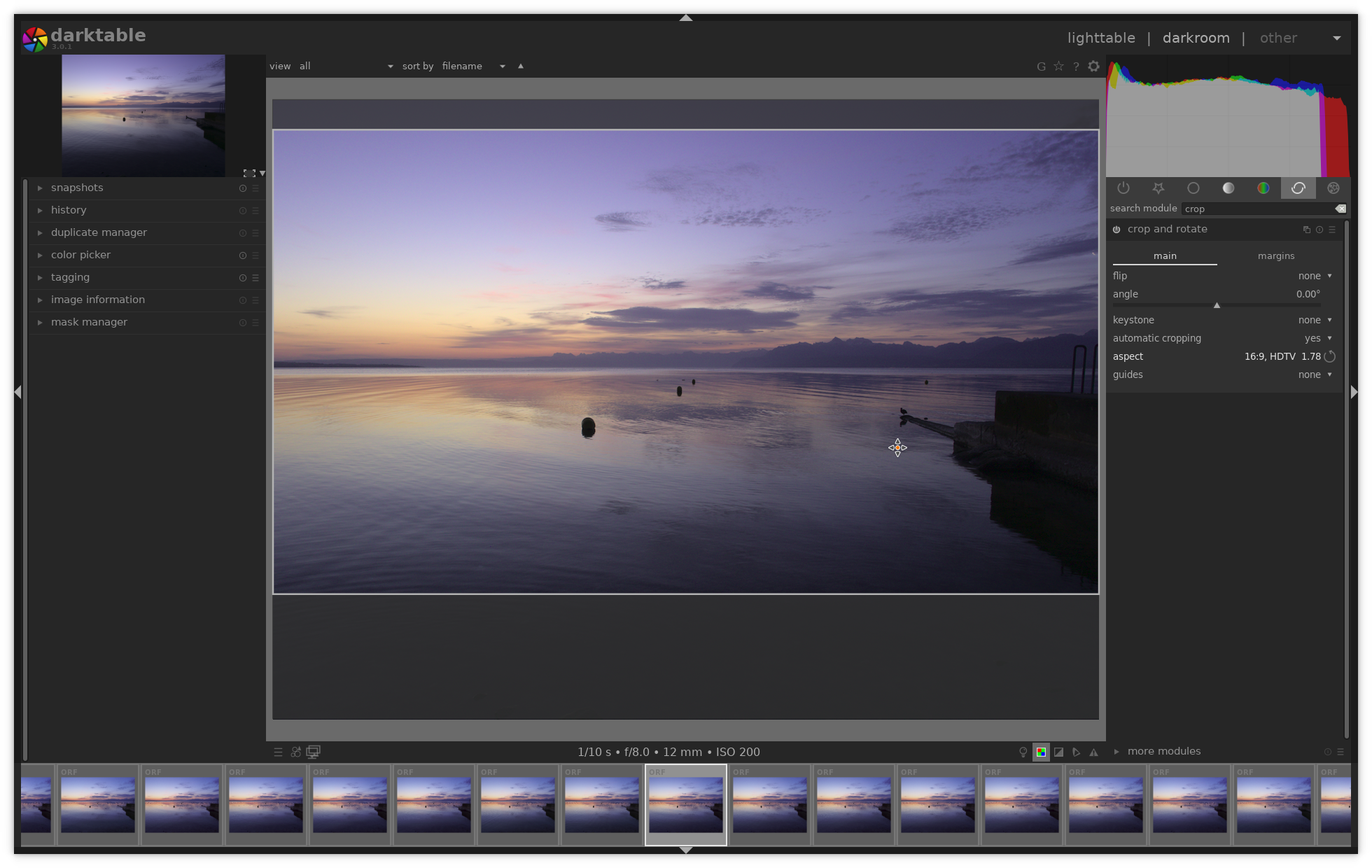
Task: Toggle crop and rotate module on/off
Action: pyautogui.click(x=1116, y=230)
